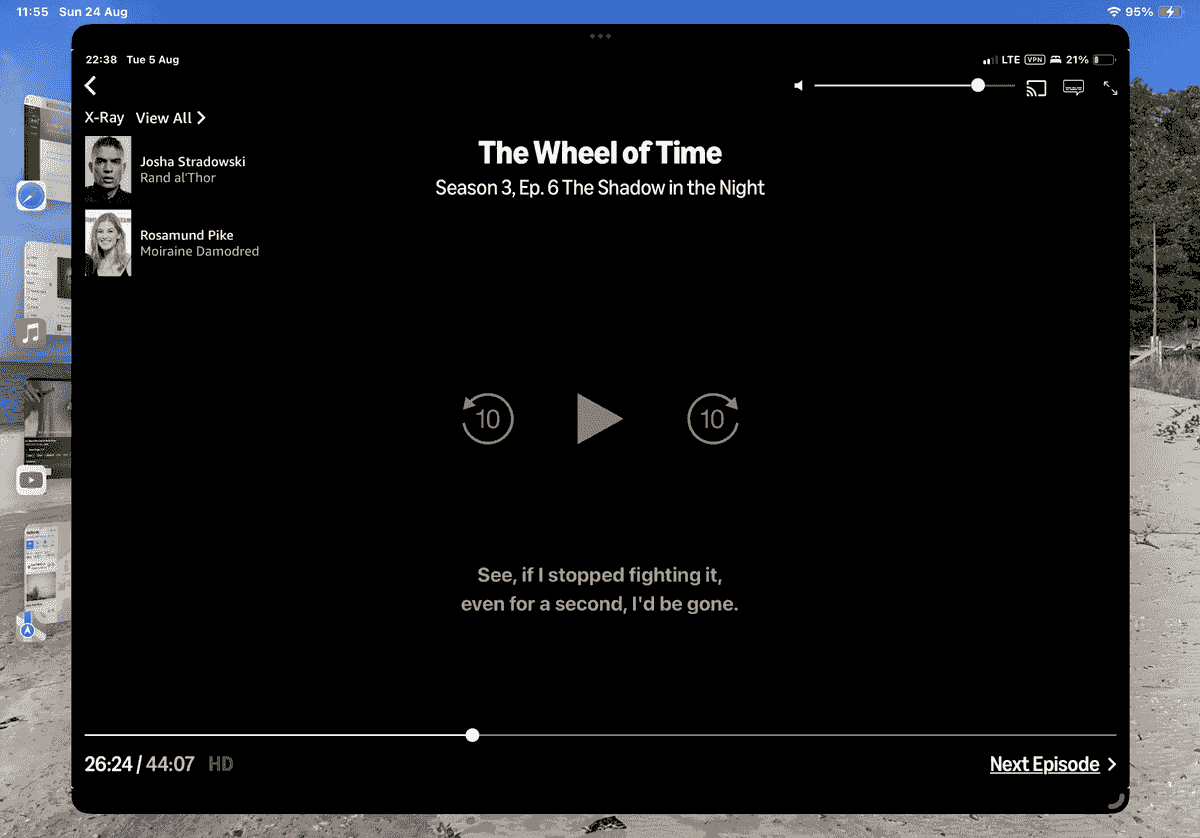Tap the "LTE" indicator in the player

click(x=1011, y=60)
